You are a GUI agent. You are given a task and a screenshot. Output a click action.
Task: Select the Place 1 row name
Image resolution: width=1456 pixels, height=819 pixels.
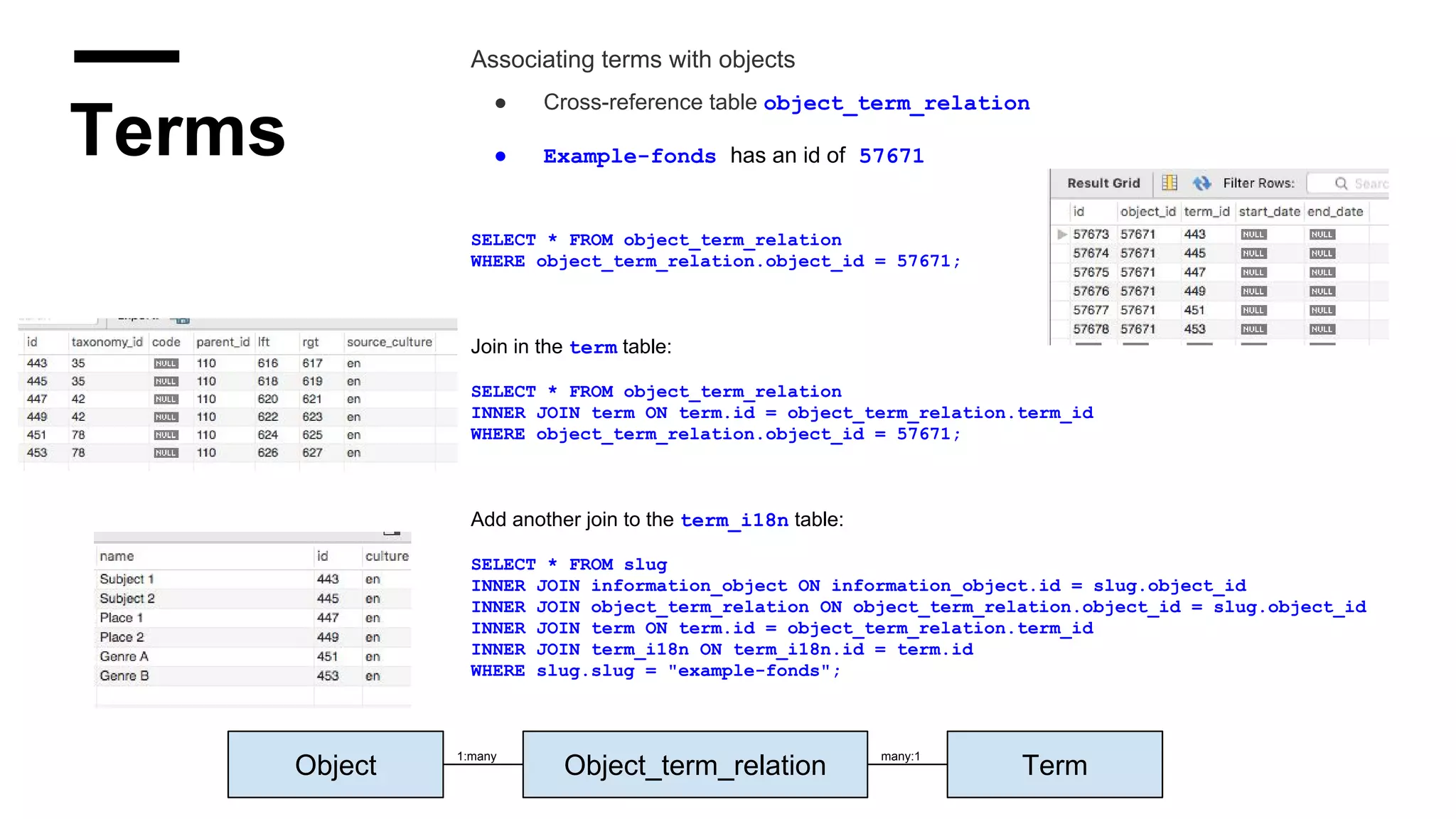(121, 618)
